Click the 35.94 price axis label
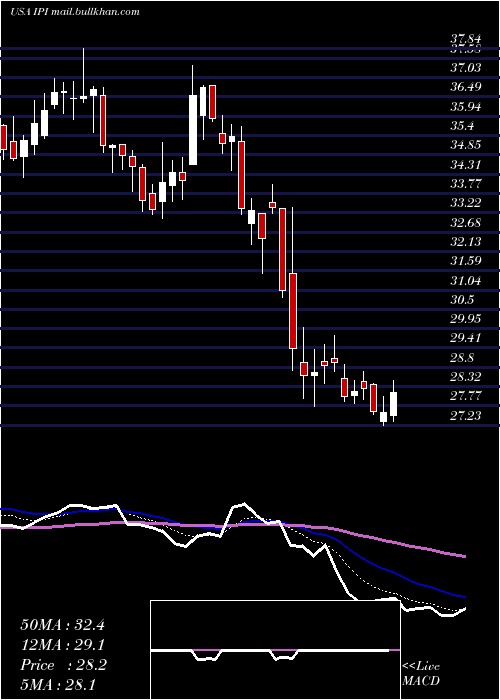The width and height of the screenshot is (500, 700). pos(466,107)
